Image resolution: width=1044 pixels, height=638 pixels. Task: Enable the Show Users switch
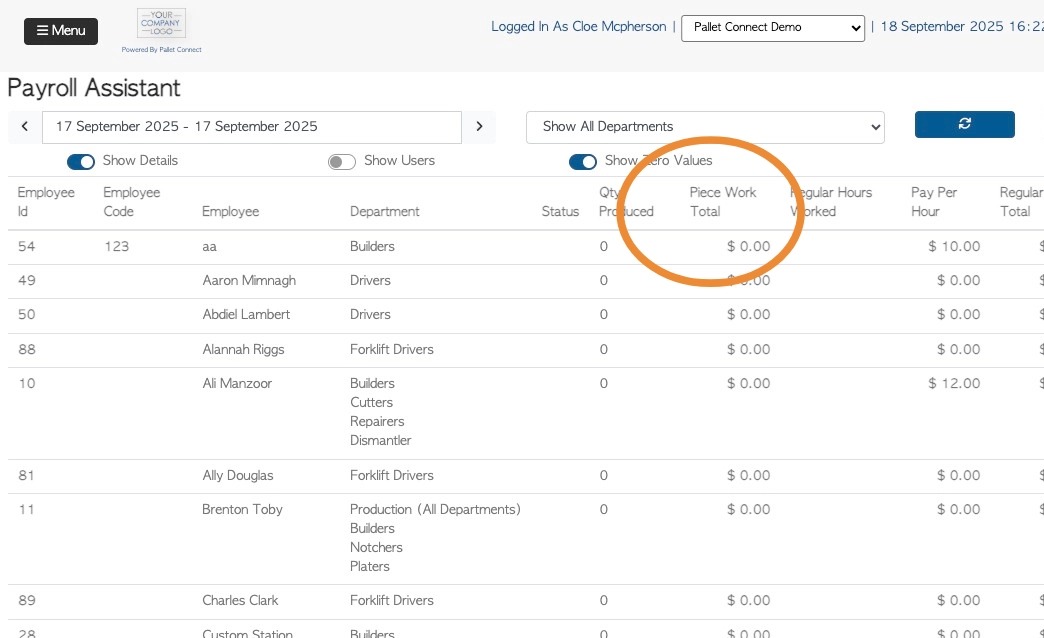(x=342, y=161)
